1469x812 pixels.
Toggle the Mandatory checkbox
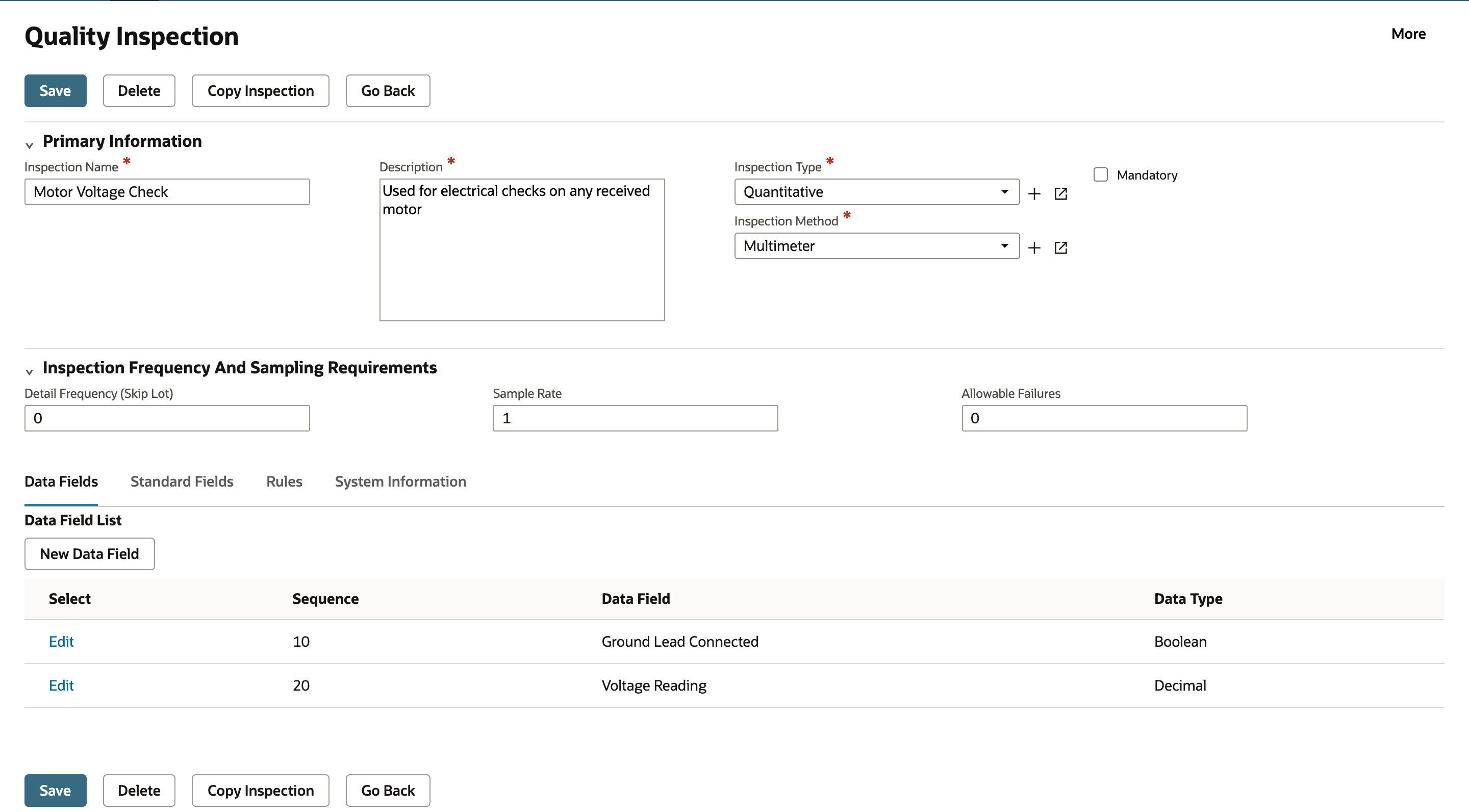coord(1101,174)
